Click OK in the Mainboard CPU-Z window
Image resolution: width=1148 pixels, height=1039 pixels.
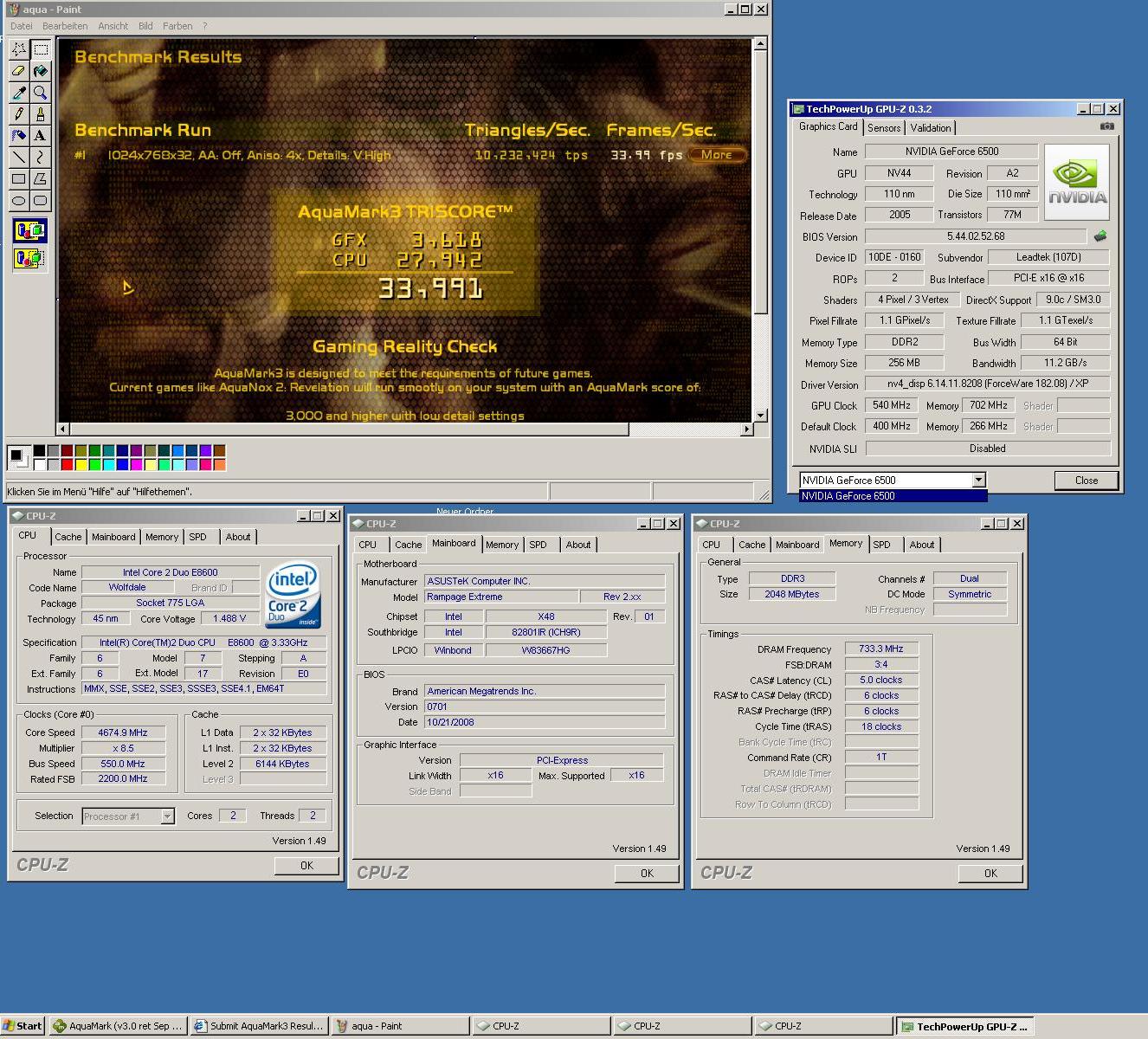point(647,874)
